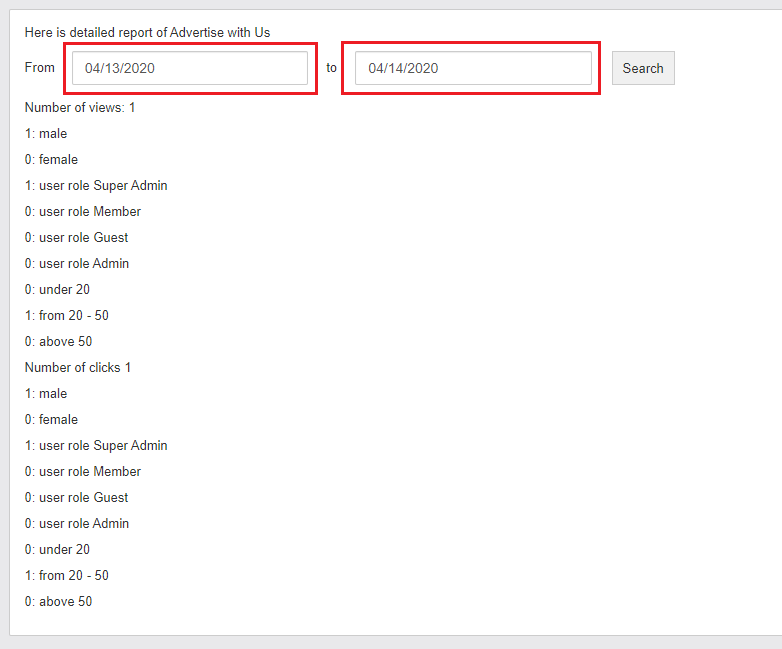Image resolution: width=782 pixels, height=649 pixels.
Task: Click the From date field showing 04/13/2020
Action: coord(190,68)
